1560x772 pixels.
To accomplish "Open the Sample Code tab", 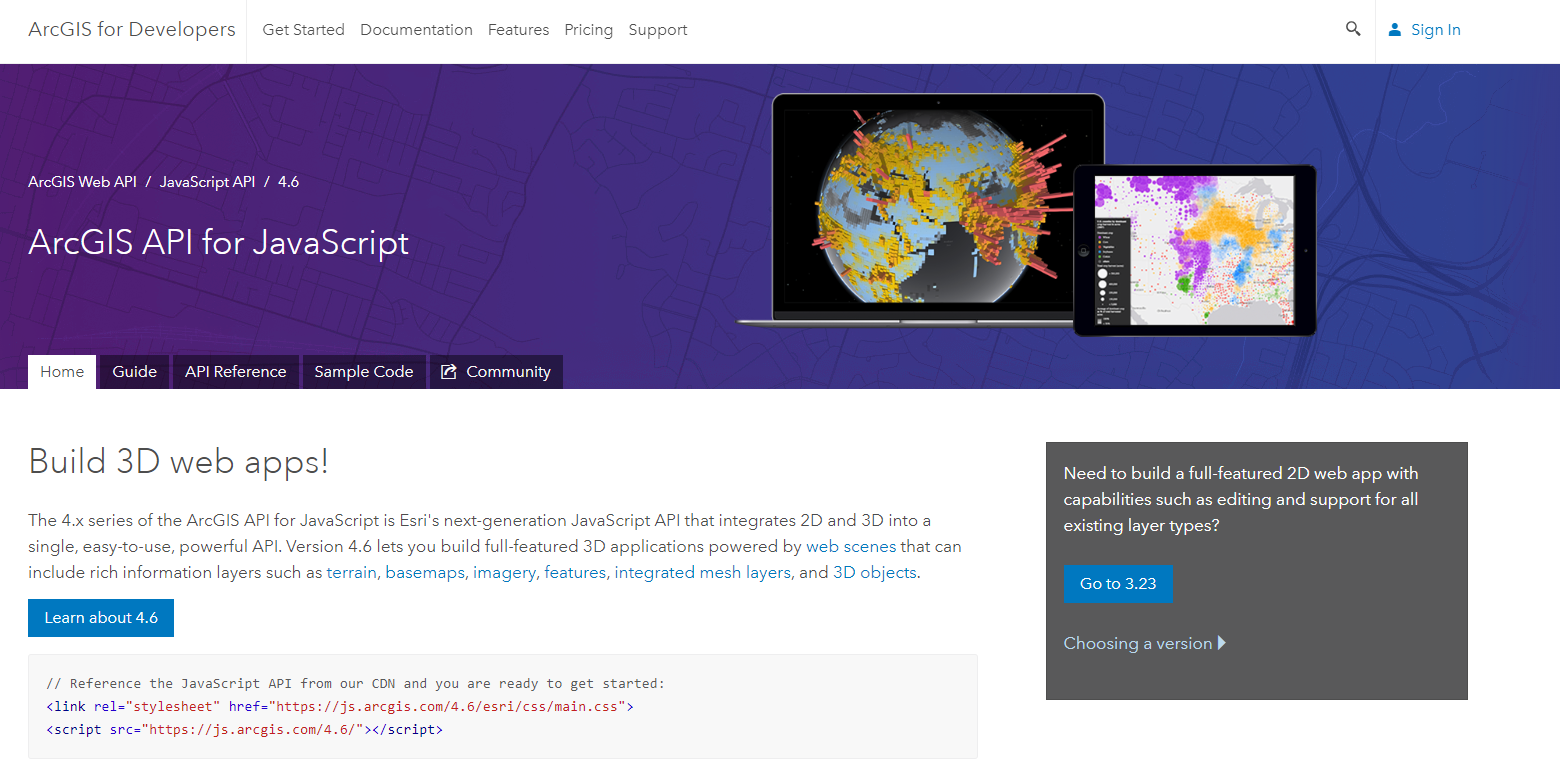I will tap(364, 372).
